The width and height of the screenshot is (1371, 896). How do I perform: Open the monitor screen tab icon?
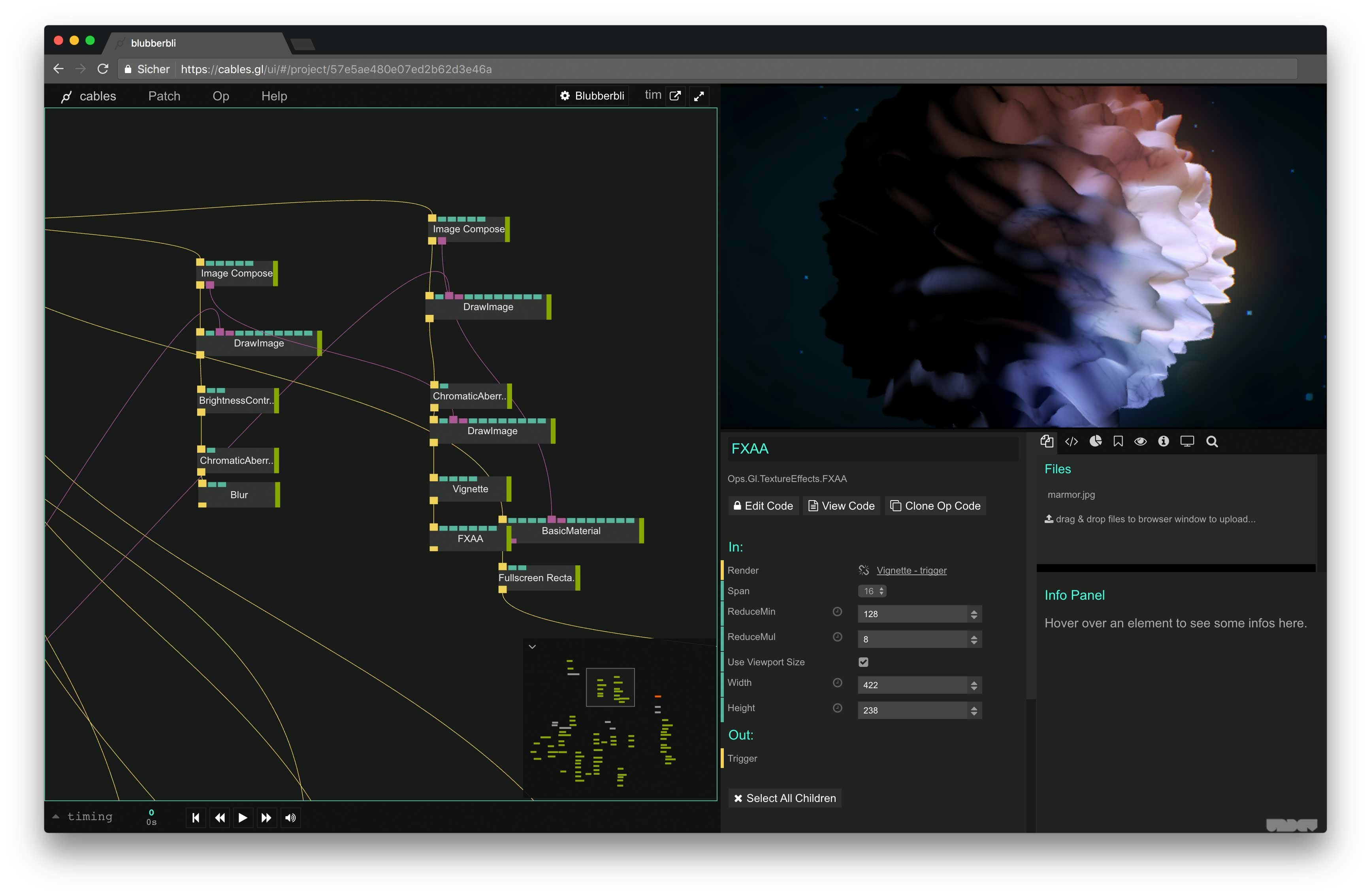pos(1186,442)
